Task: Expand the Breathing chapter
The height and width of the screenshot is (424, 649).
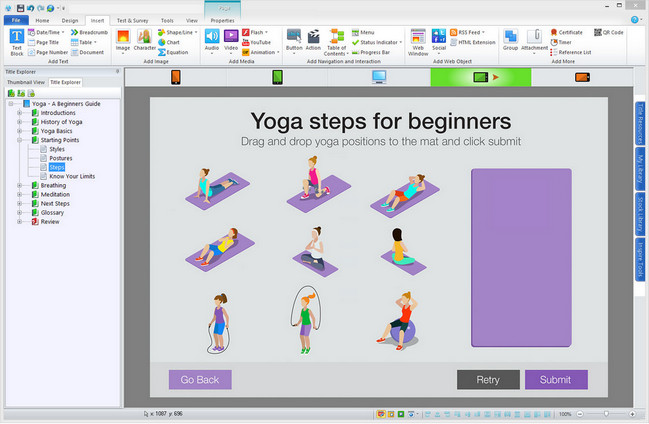Action: point(19,185)
